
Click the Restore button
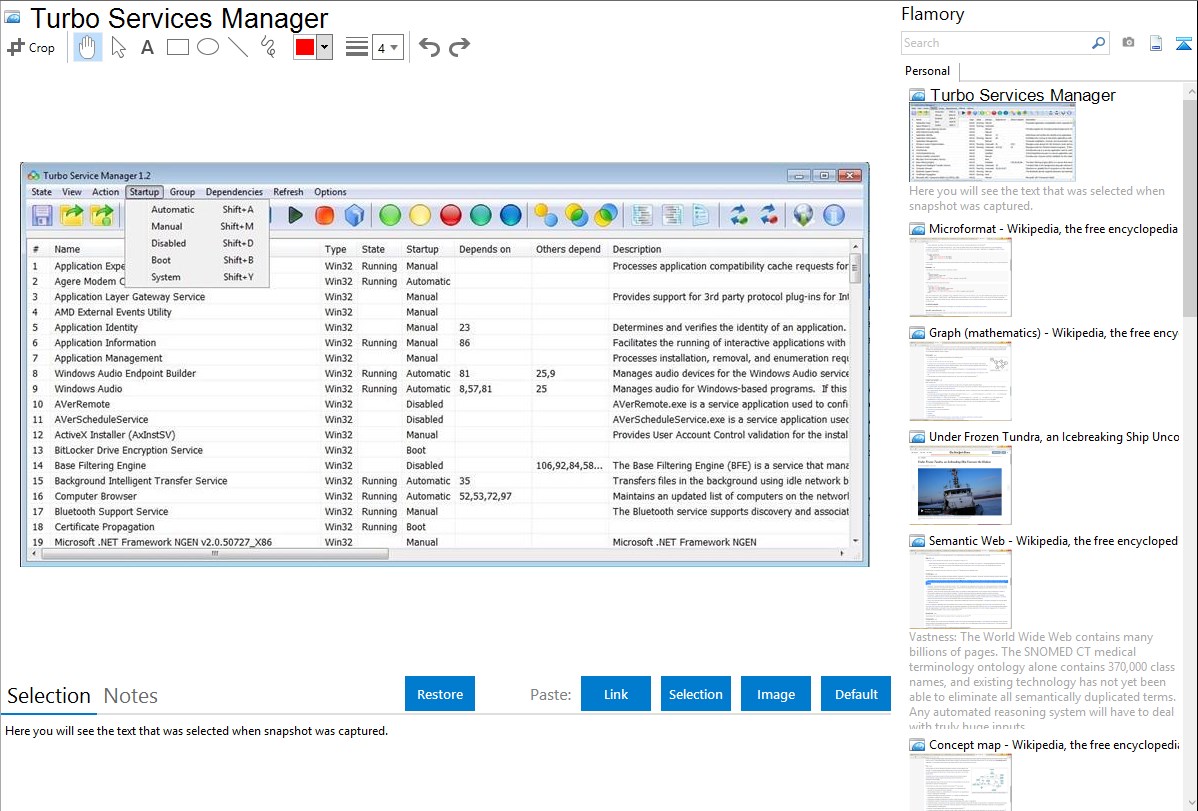point(440,694)
